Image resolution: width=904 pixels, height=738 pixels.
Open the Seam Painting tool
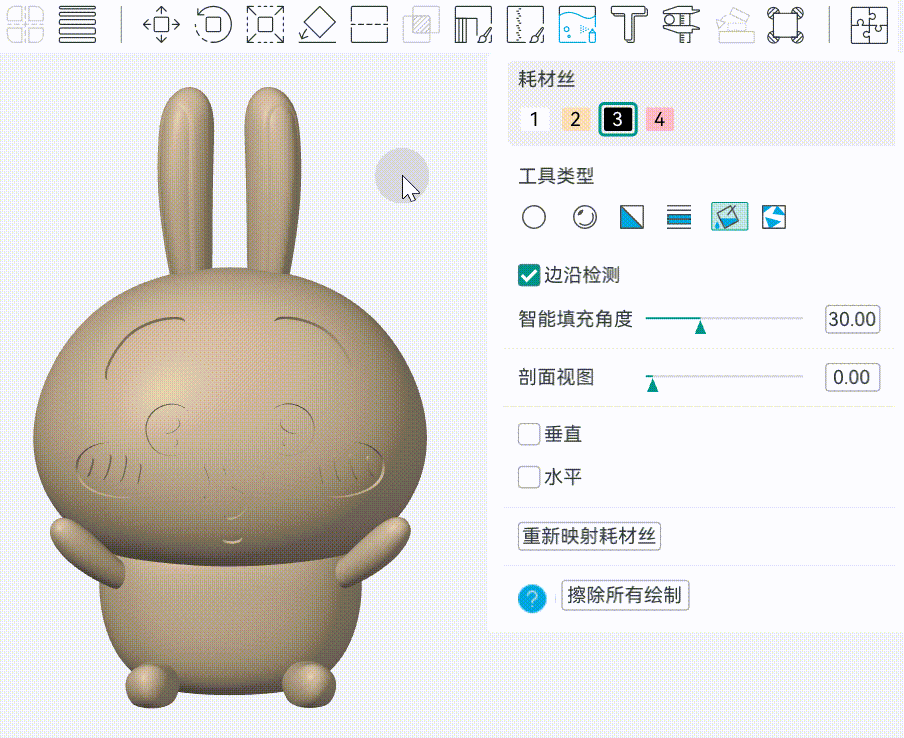tap(526, 24)
